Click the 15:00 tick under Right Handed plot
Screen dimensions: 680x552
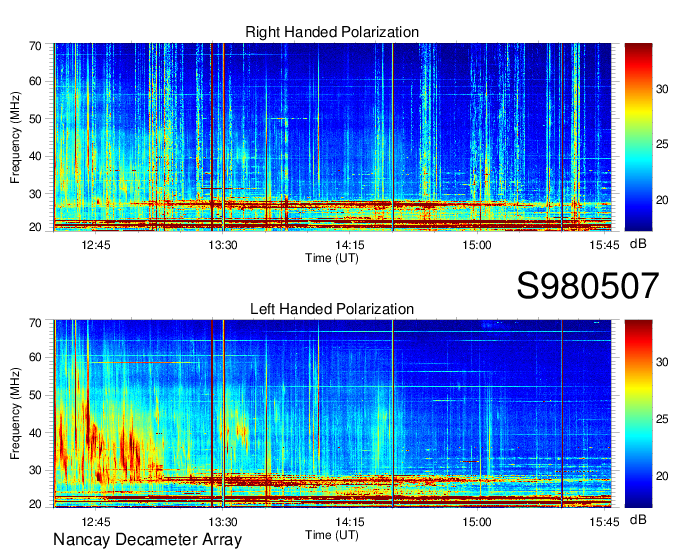[x=477, y=245]
